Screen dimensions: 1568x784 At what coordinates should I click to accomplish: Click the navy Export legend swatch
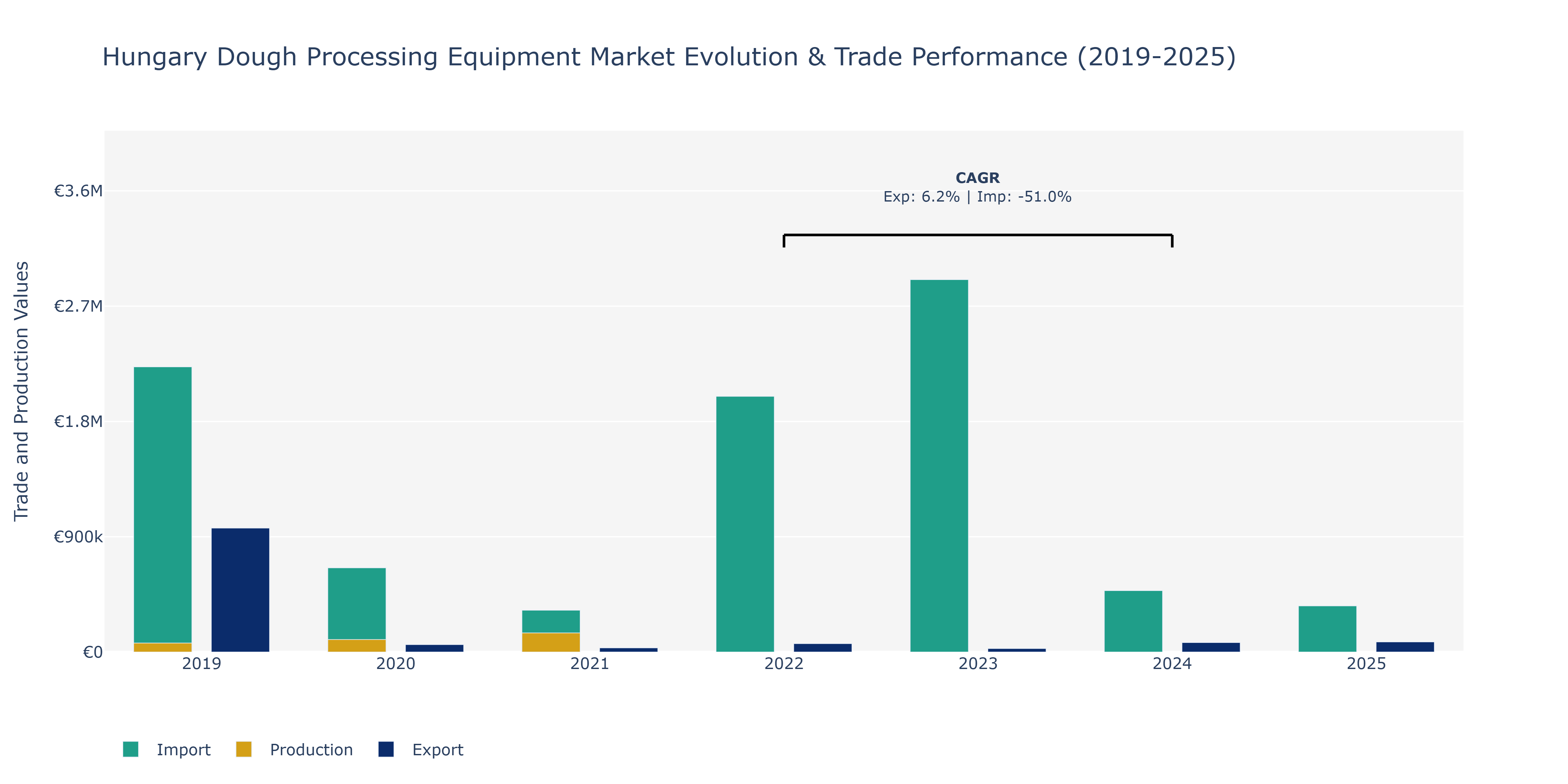pyautogui.click(x=386, y=749)
